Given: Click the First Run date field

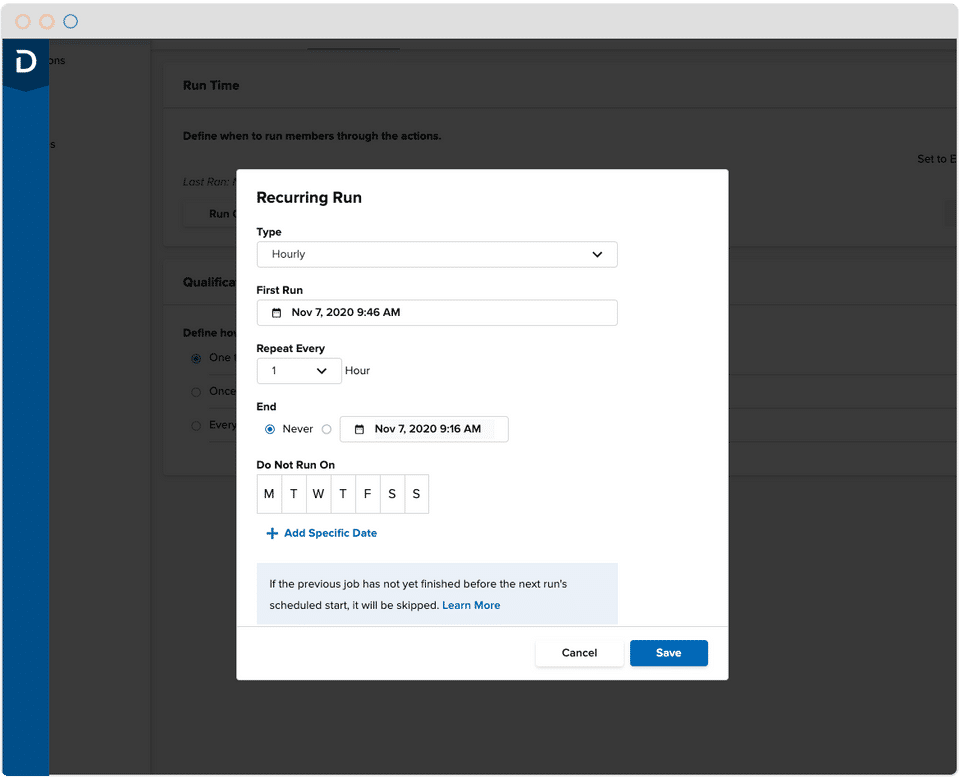Looking at the screenshot, I should (437, 312).
